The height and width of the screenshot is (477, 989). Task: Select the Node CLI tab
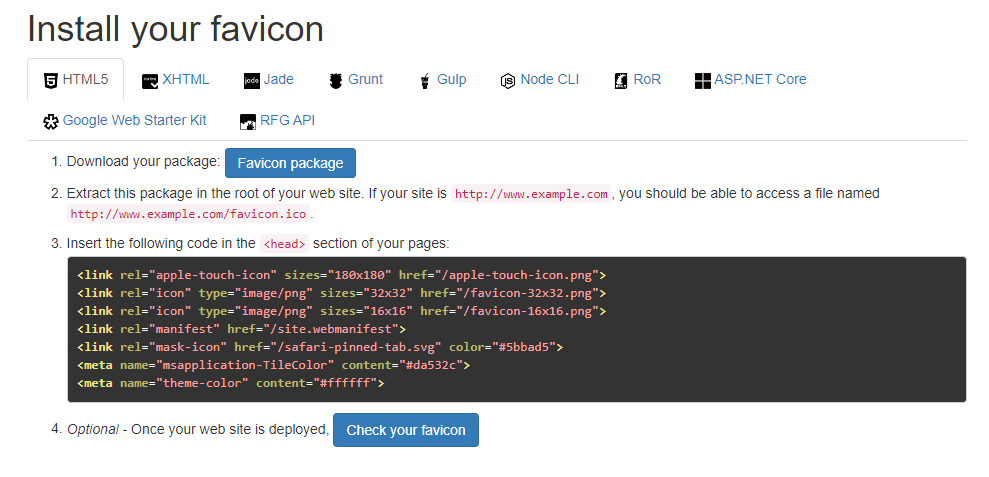point(549,79)
